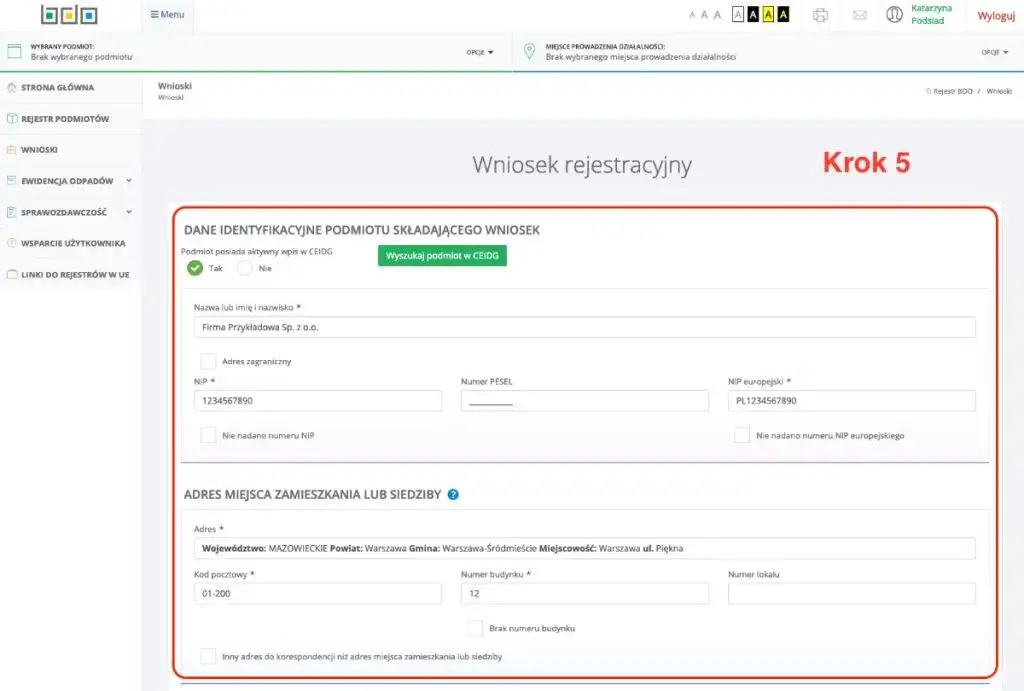The height and width of the screenshot is (691, 1024).
Task: Click the Numer PESEL input field
Action: point(584,400)
